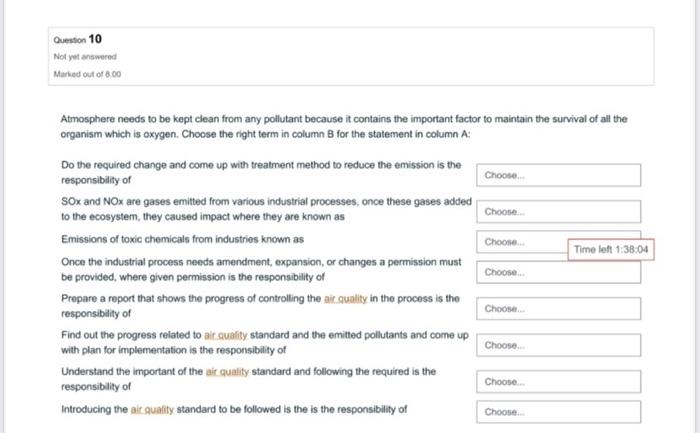Click the 'Not yet answered' status text
Screen dimensions: 700x433
[x=84, y=58]
